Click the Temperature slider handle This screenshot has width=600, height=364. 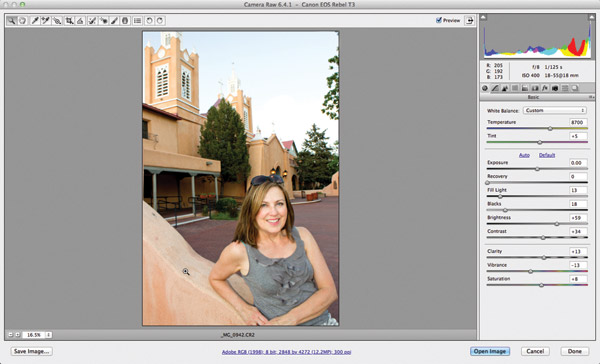(x=550, y=129)
